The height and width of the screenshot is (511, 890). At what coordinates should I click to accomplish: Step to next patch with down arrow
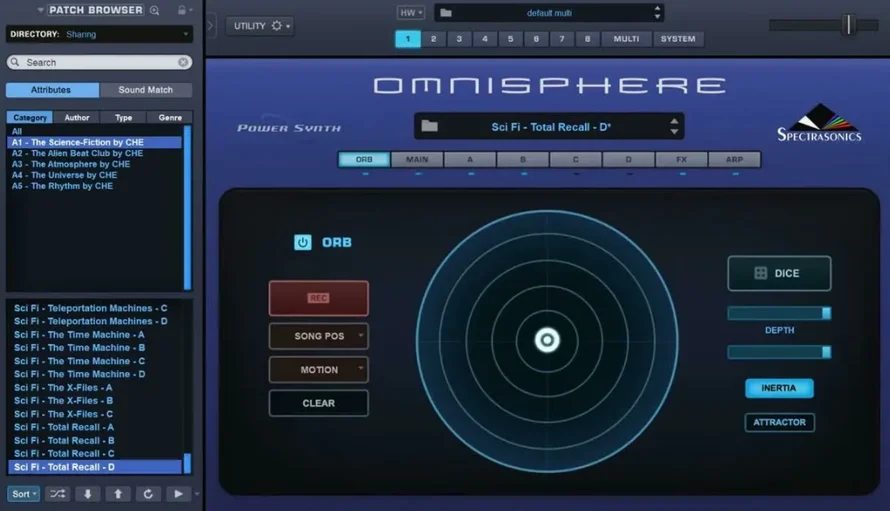87,494
